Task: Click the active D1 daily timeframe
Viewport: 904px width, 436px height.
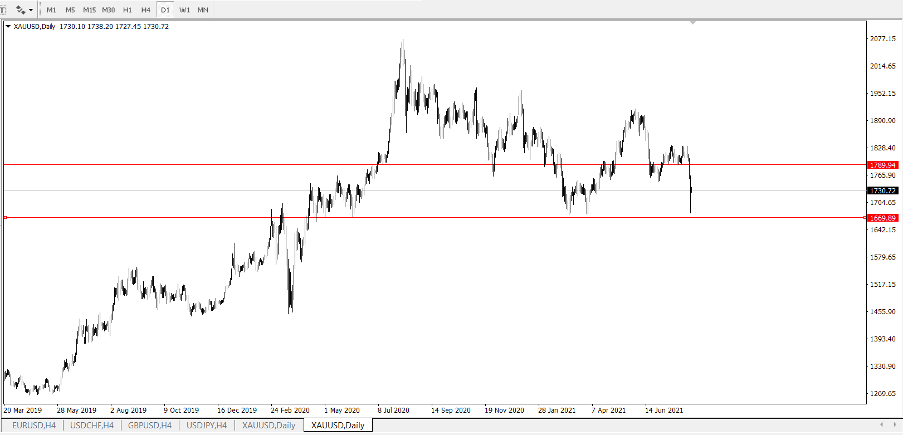Action: point(165,9)
